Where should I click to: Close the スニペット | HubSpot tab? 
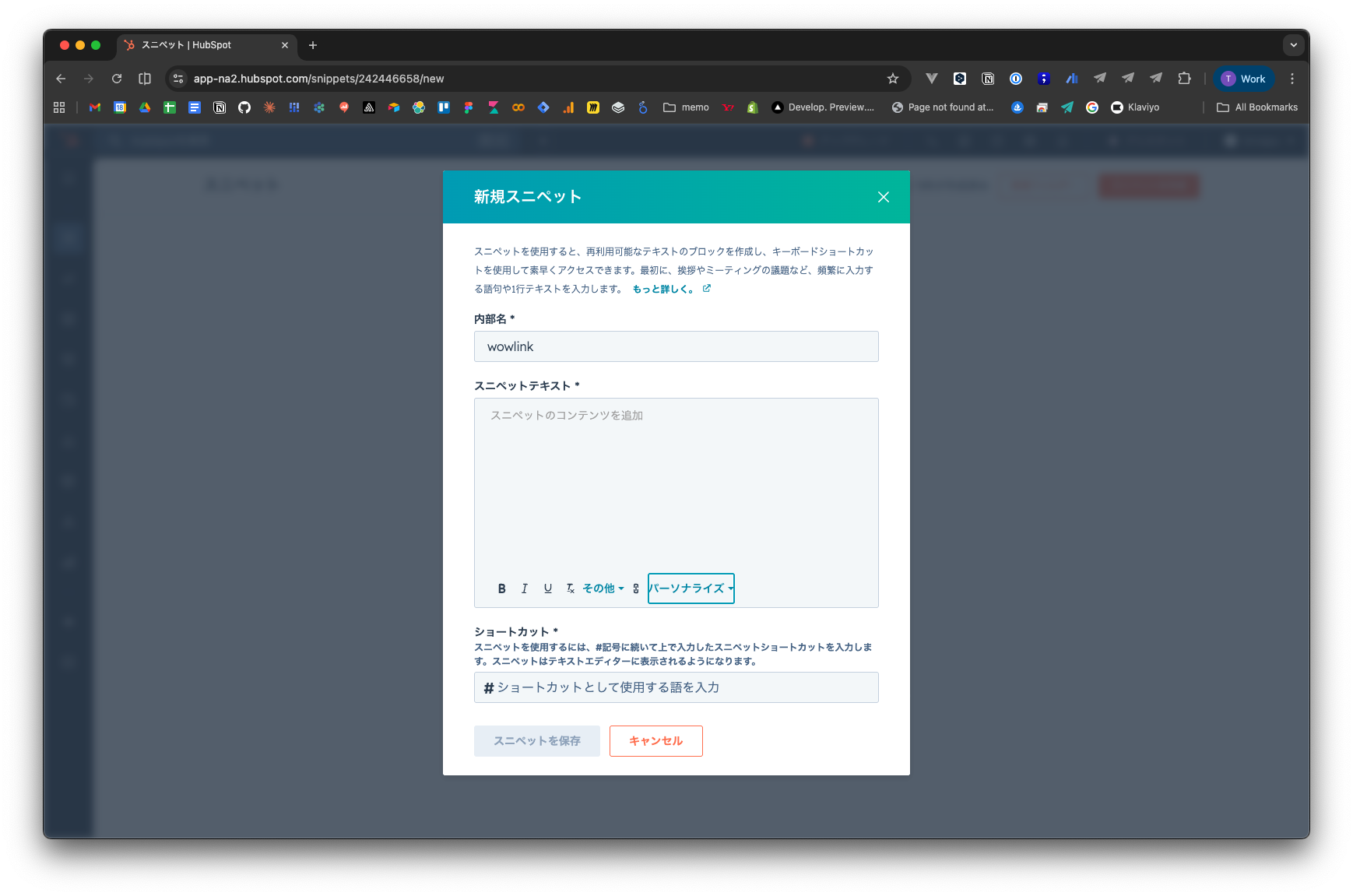click(x=285, y=45)
